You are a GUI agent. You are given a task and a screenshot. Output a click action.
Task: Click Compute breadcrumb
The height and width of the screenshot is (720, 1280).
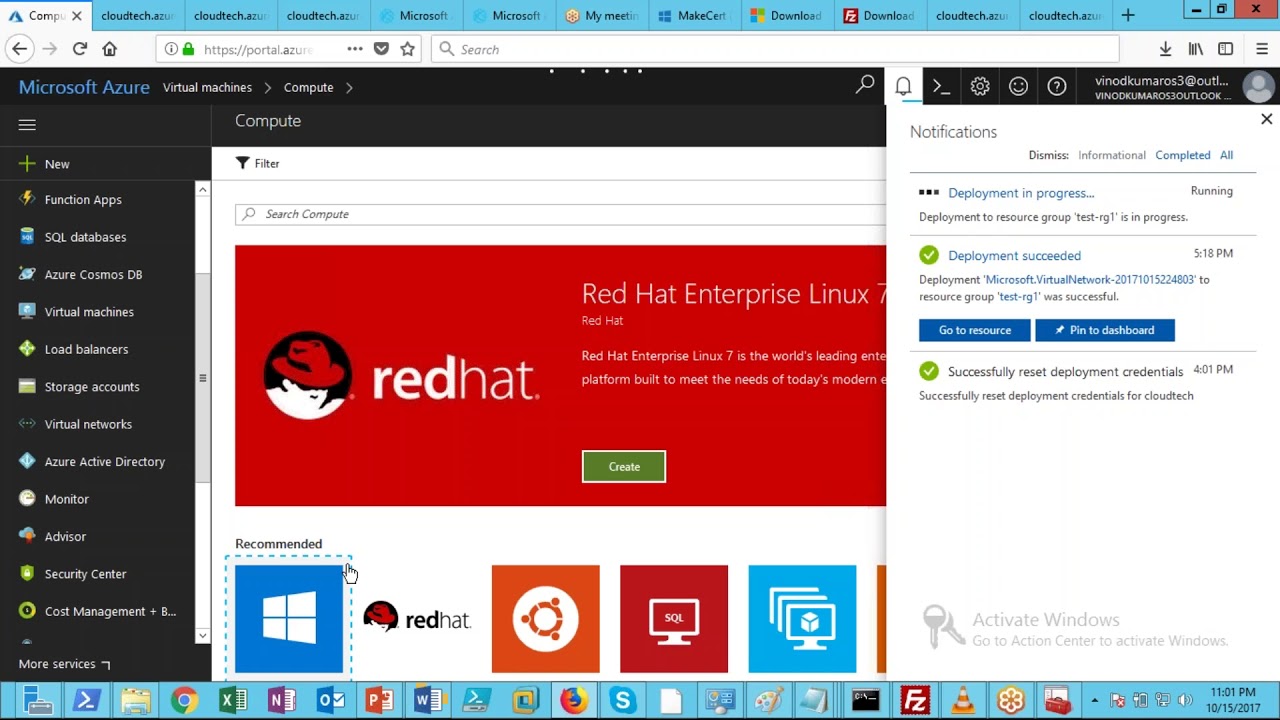(x=308, y=87)
